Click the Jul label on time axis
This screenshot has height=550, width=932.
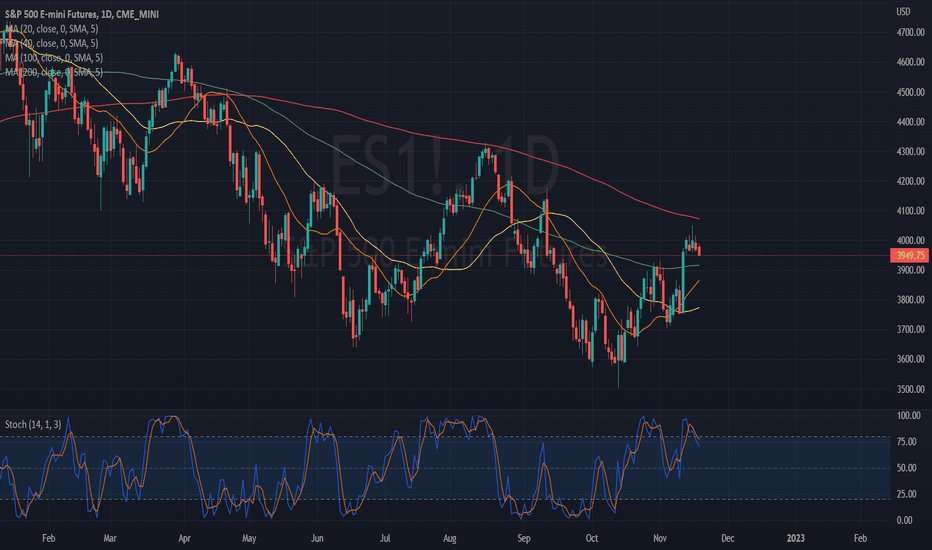coord(385,538)
